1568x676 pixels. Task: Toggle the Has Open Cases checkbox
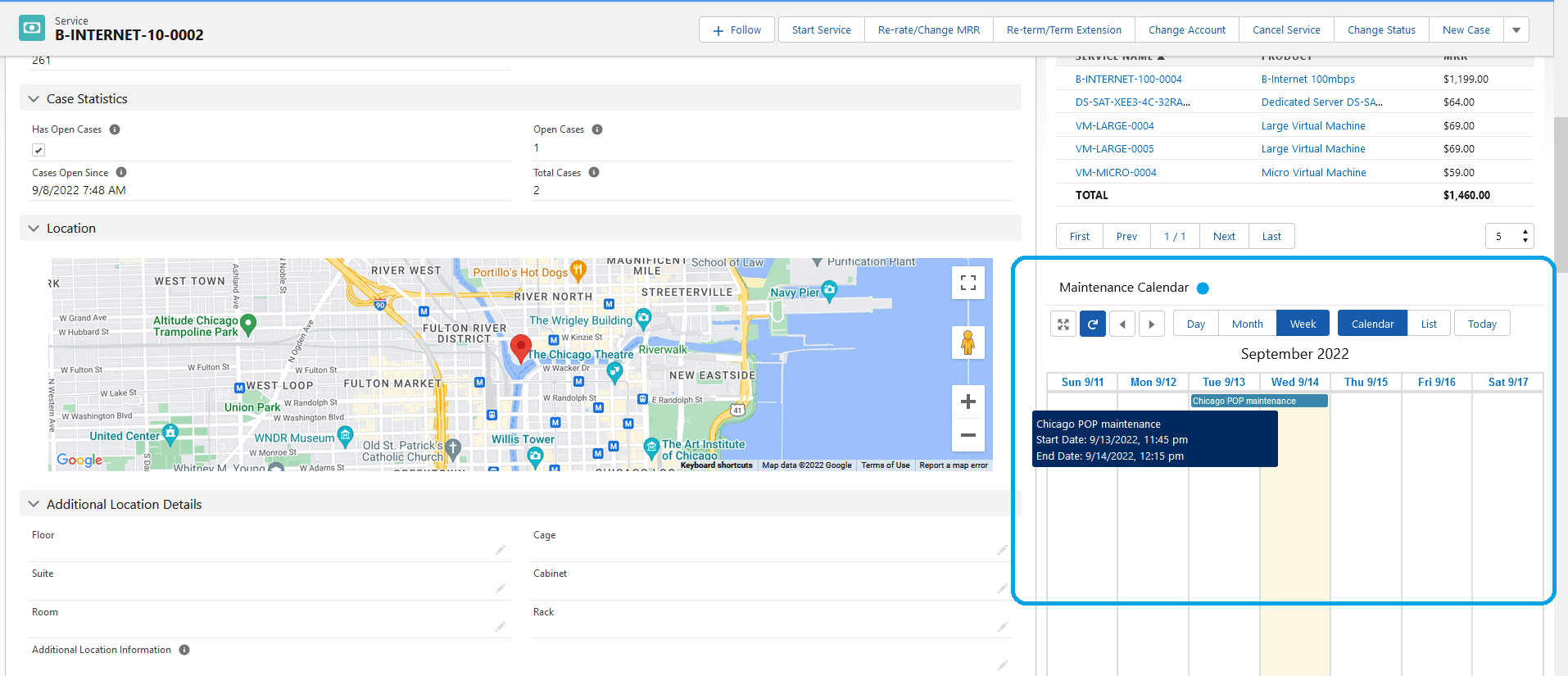[39, 150]
